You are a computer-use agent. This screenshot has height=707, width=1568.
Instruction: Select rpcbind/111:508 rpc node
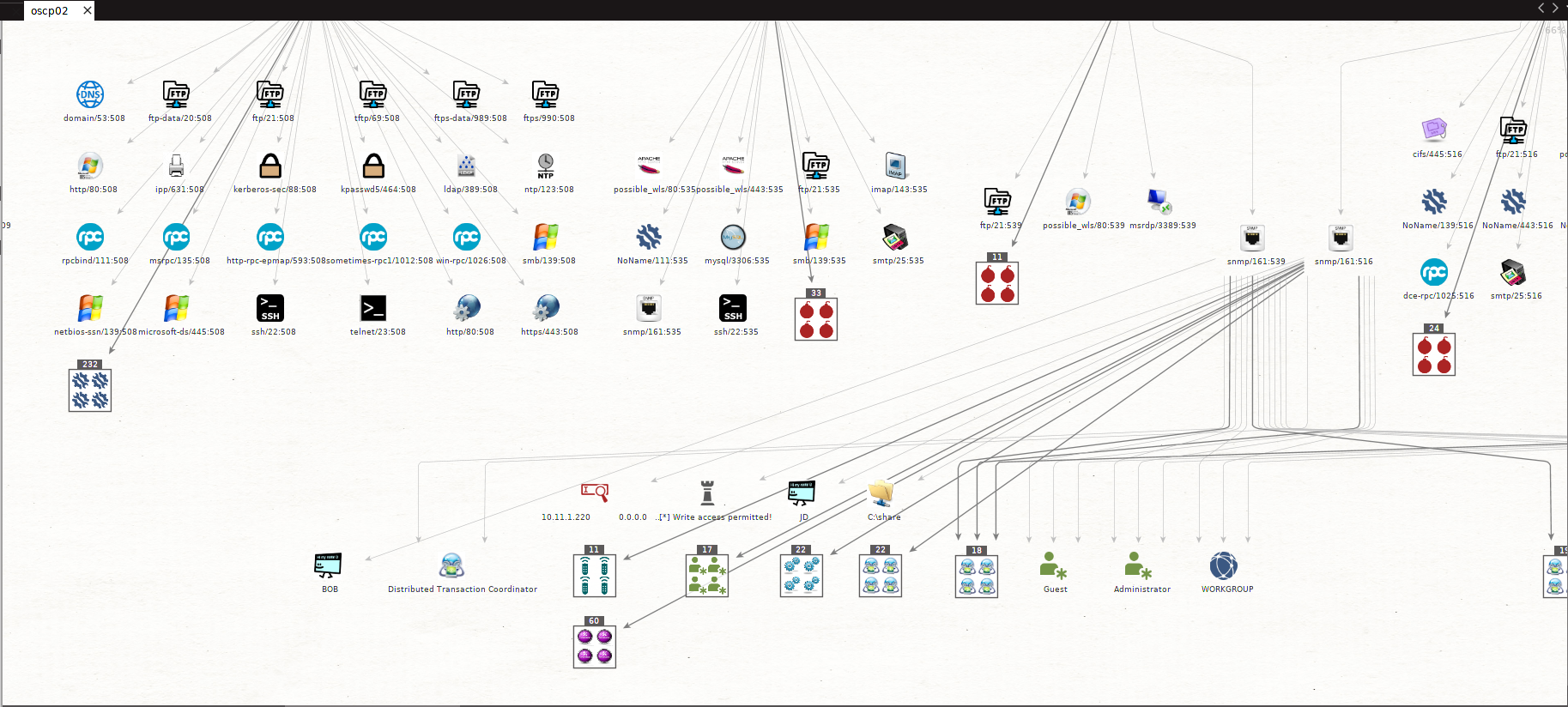90,237
